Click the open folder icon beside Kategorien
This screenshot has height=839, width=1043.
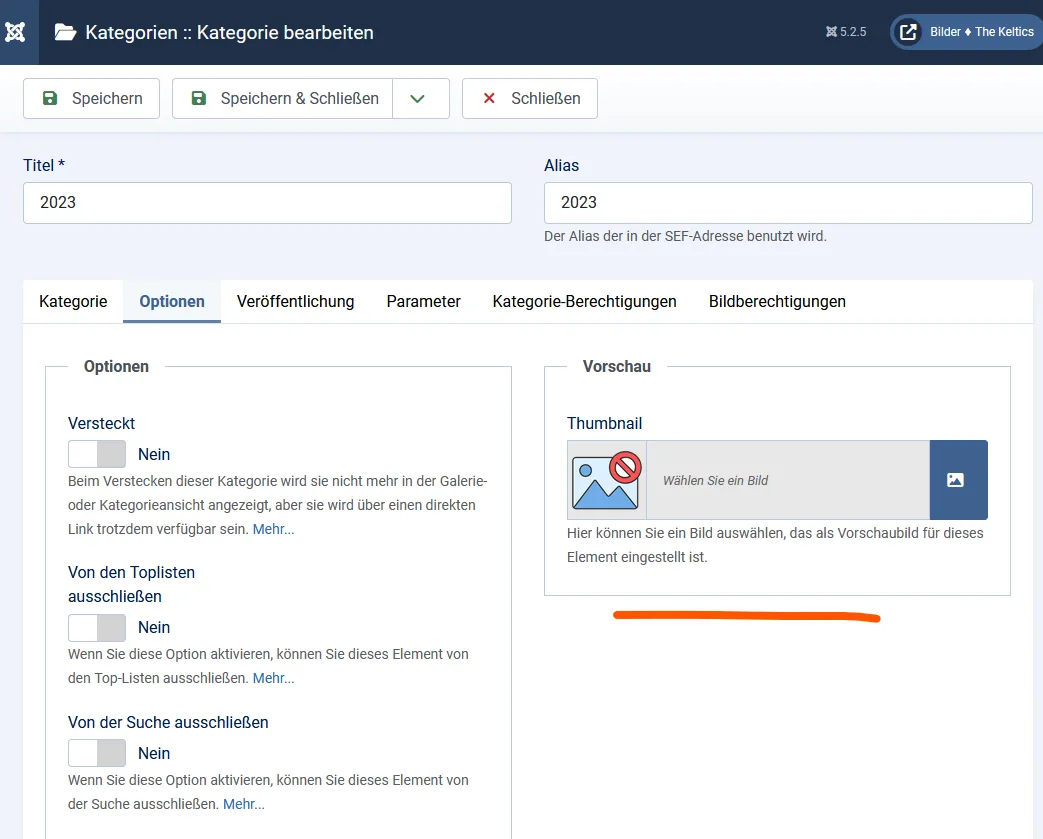pos(65,32)
